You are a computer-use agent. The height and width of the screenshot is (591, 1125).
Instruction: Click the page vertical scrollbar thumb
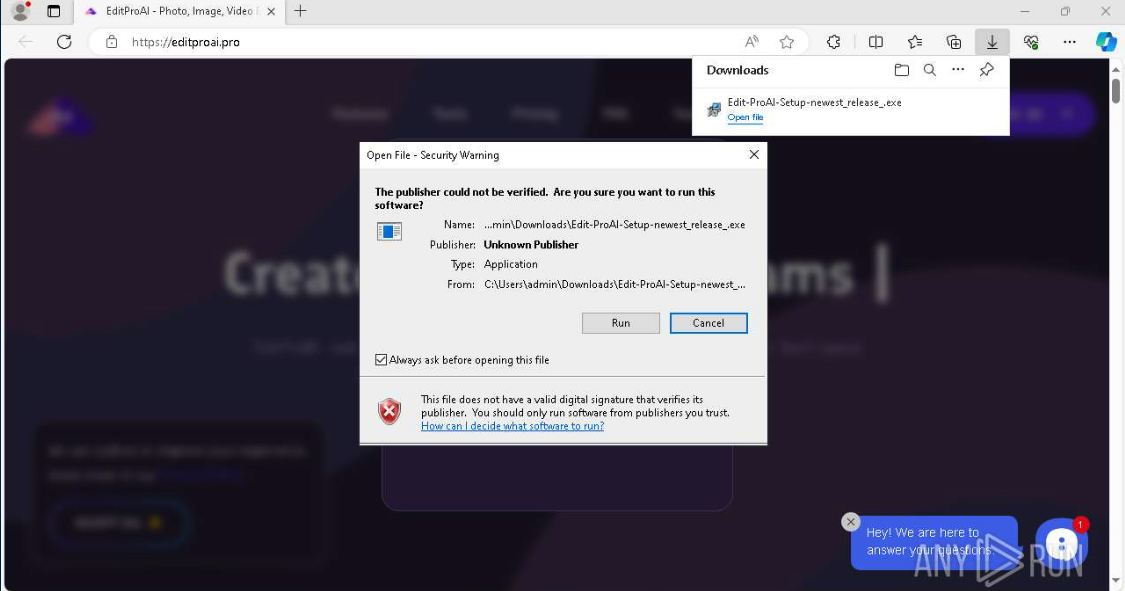[x=1116, y=91]
